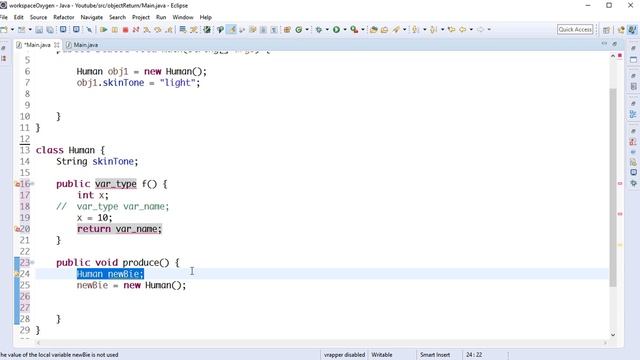Click the Previous Annotation arrow icon

coord(433,29)
